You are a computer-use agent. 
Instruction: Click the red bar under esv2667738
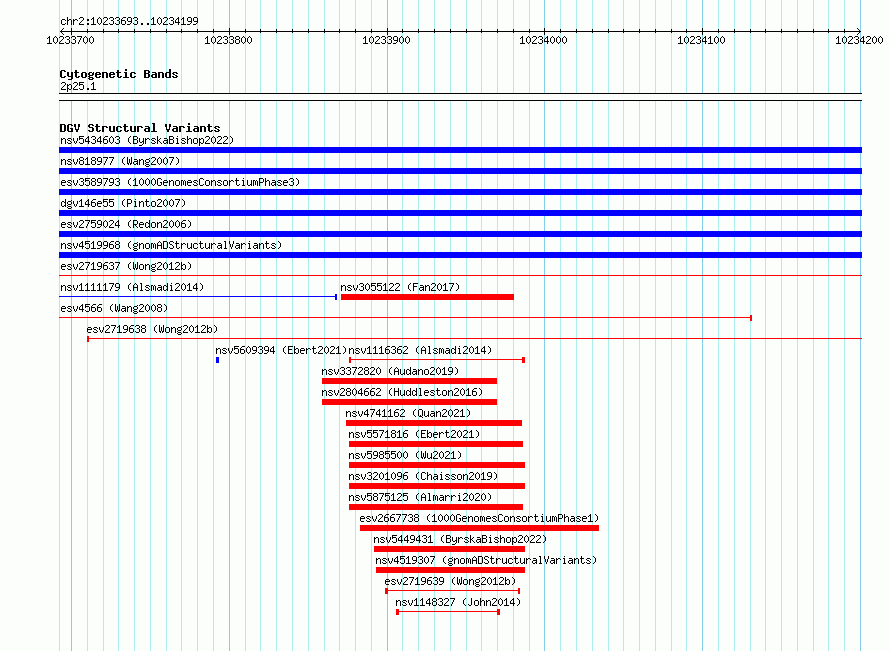point(479,528)
